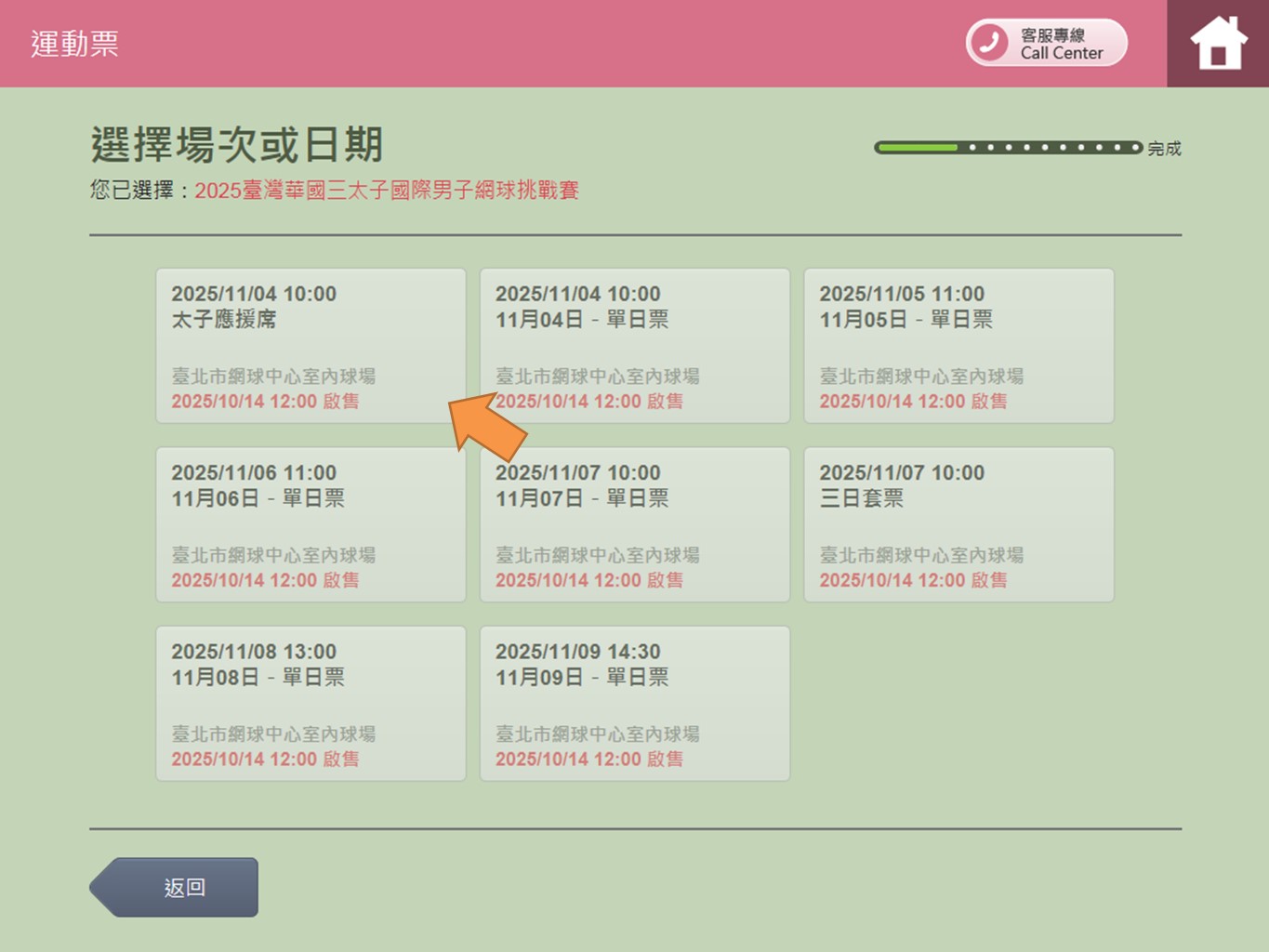Click the home icon in the header
This screenshot has height=952, width=1269.
click(1218, 44)
